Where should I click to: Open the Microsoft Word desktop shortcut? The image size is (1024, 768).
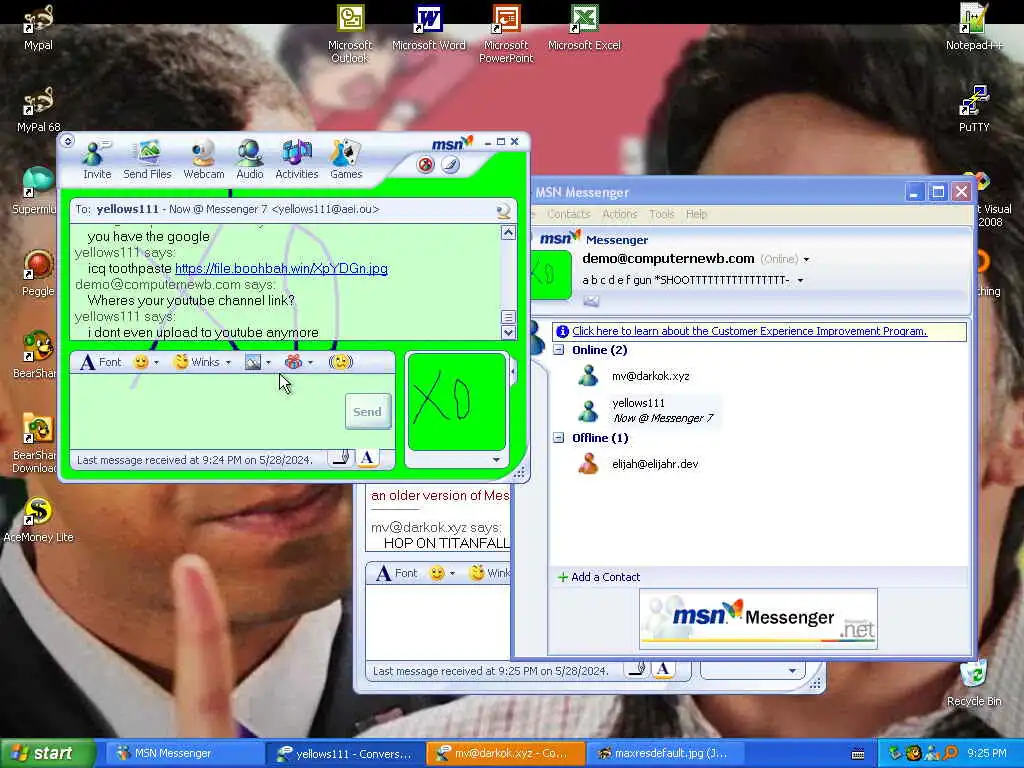point(428,29)
